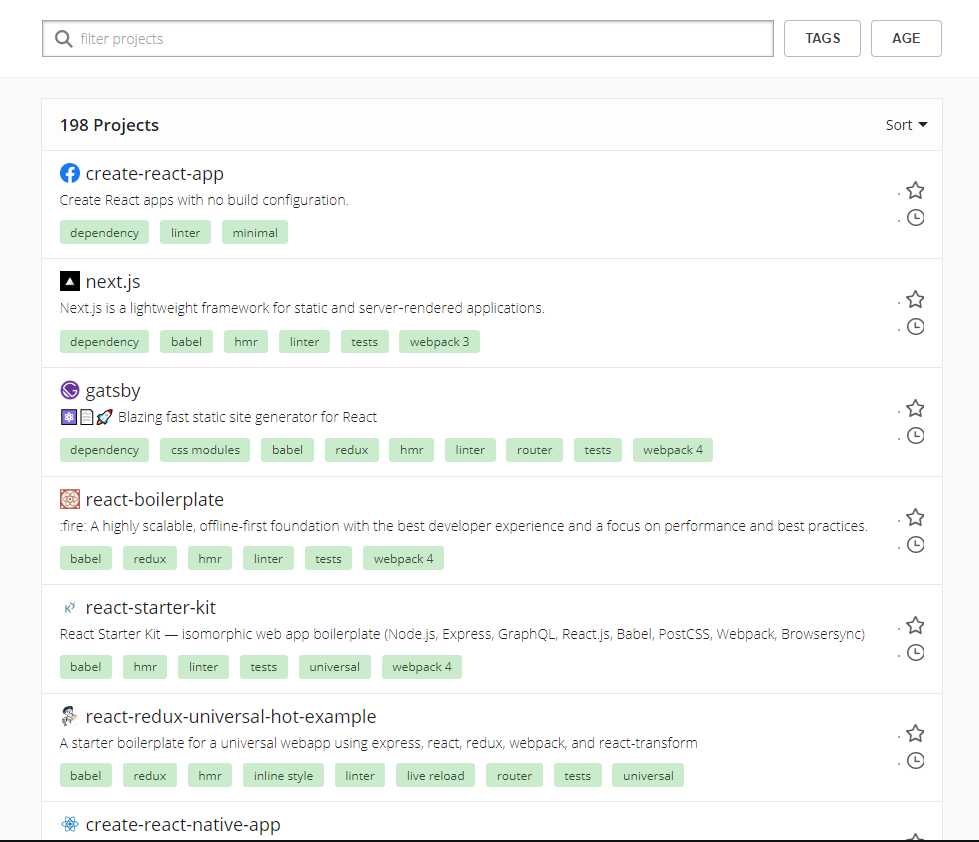979x842 pixels.
Task: Click the react-redux-universal-hot-example avatar icon
Action: pyautogui.click(x=69, y=716)
